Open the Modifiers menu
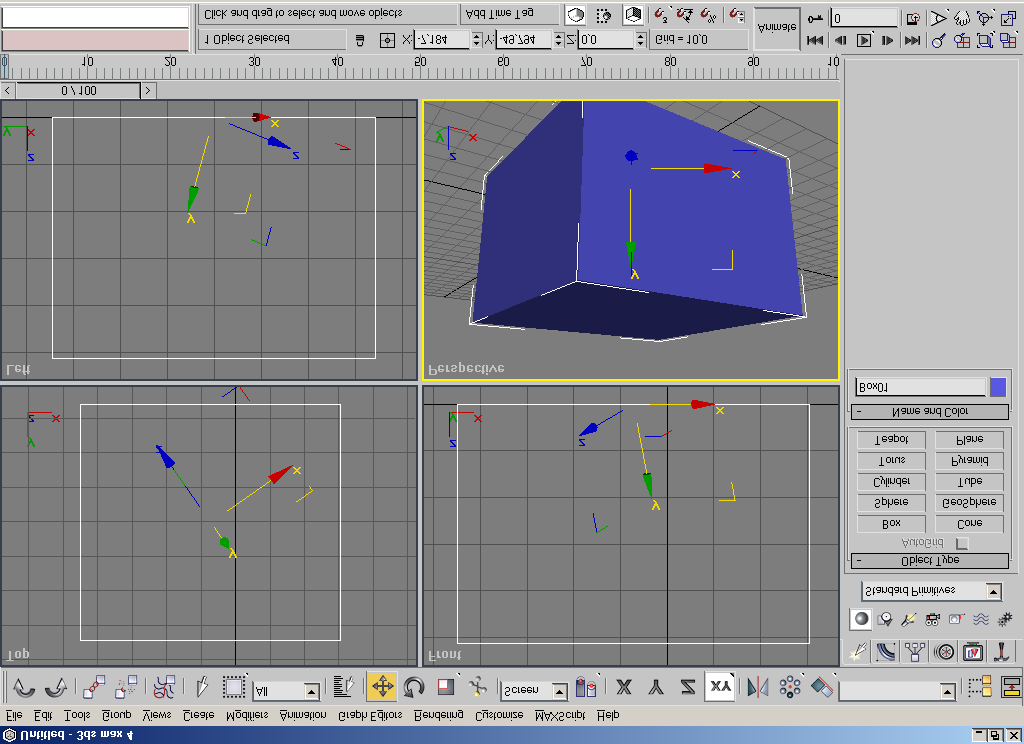This screenshot has width=1024, height=744. [247, 715]
